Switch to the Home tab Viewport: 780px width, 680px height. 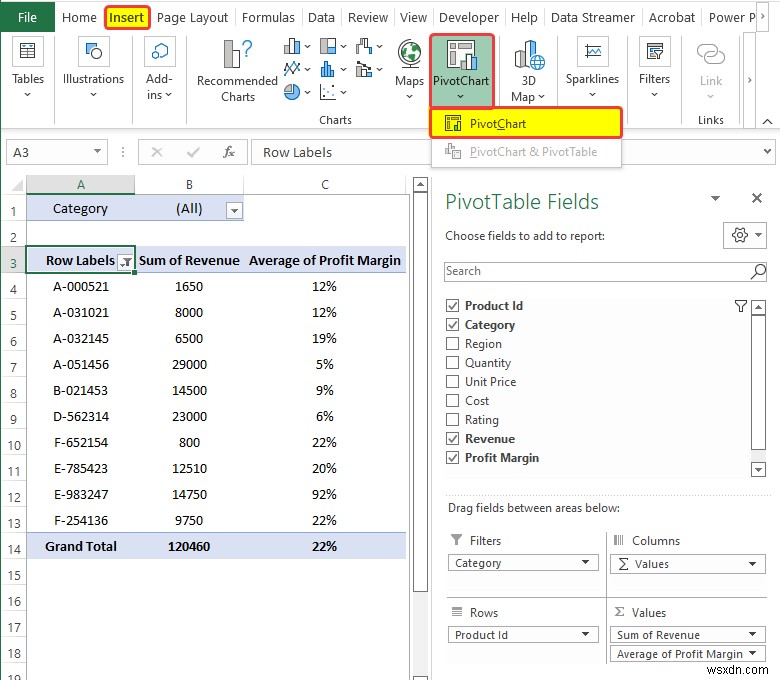[79, 17]
